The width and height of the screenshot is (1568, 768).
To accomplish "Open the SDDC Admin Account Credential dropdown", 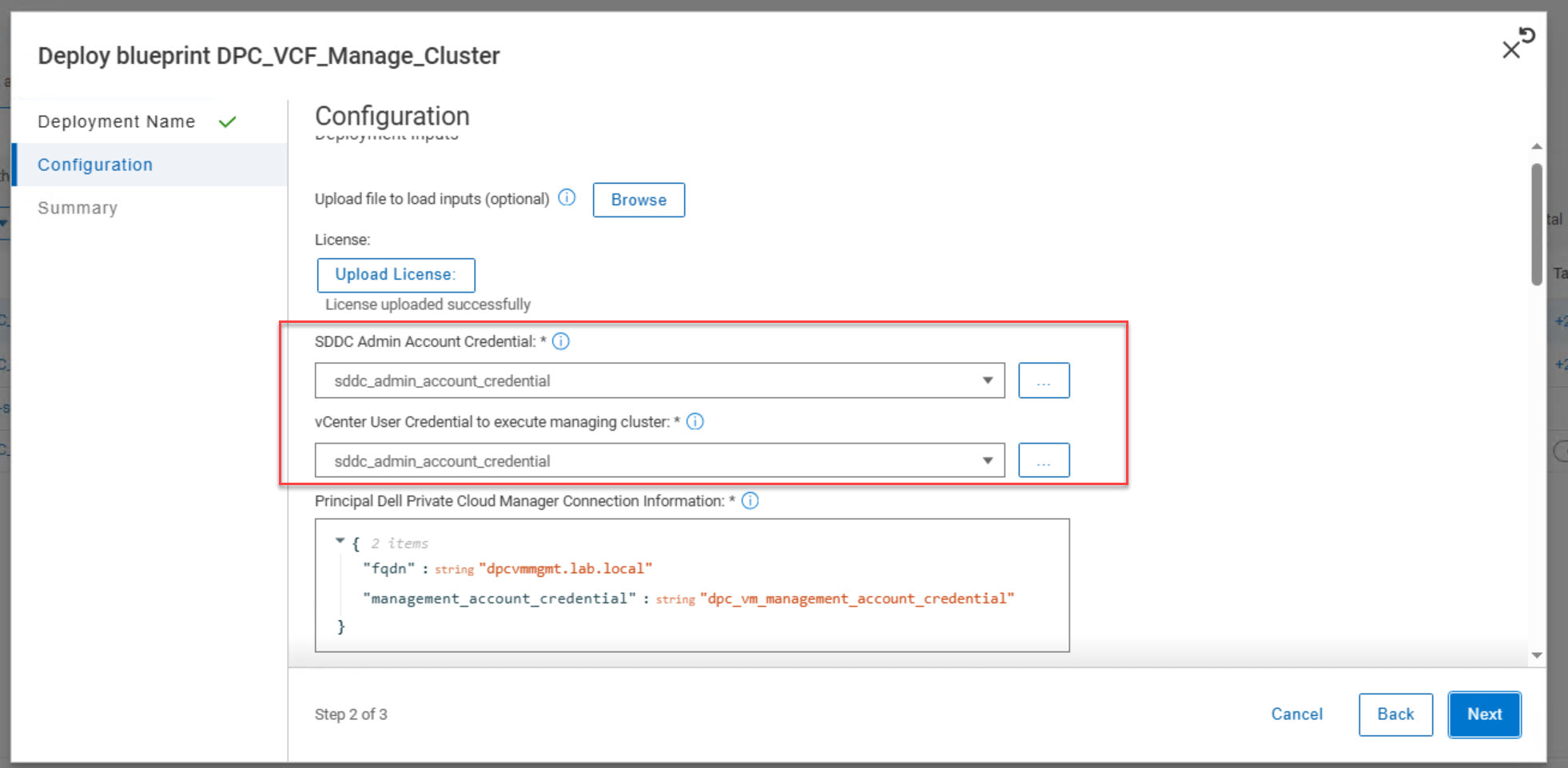I will (x=659, y=380).
